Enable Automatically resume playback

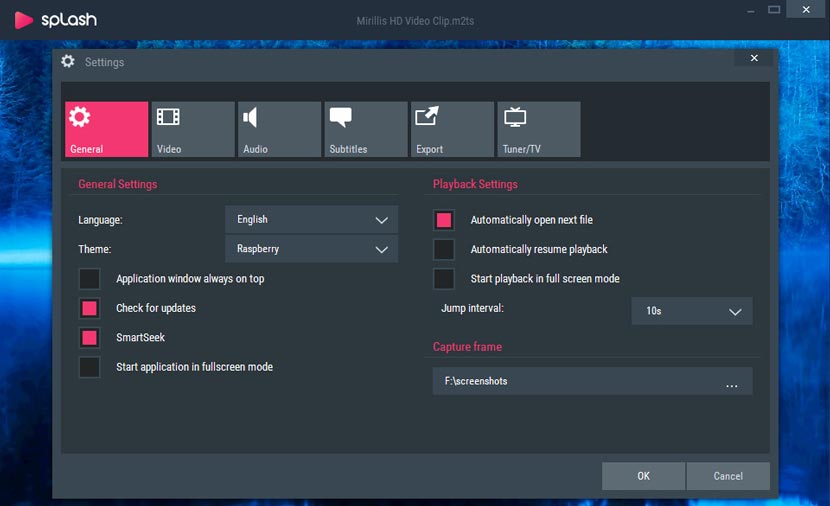(444, 249)
